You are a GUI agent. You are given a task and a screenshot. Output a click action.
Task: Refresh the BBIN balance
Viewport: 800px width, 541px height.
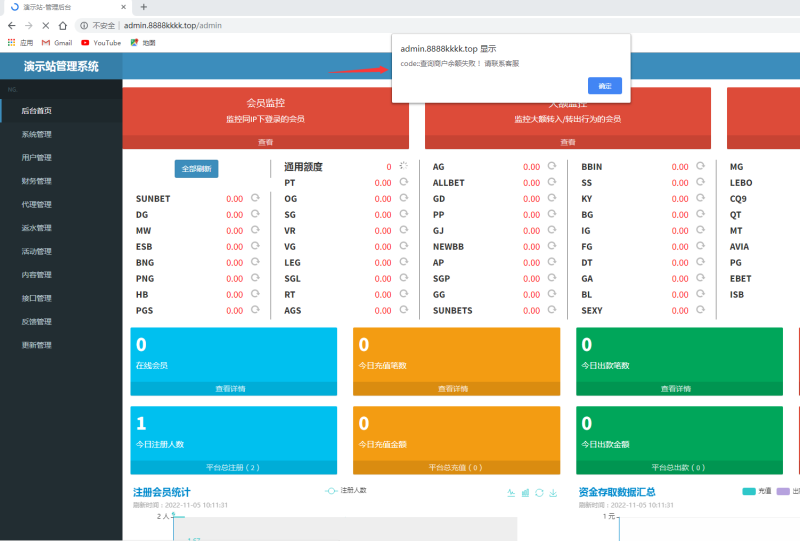pyautogui.click(x=701, y=166)
